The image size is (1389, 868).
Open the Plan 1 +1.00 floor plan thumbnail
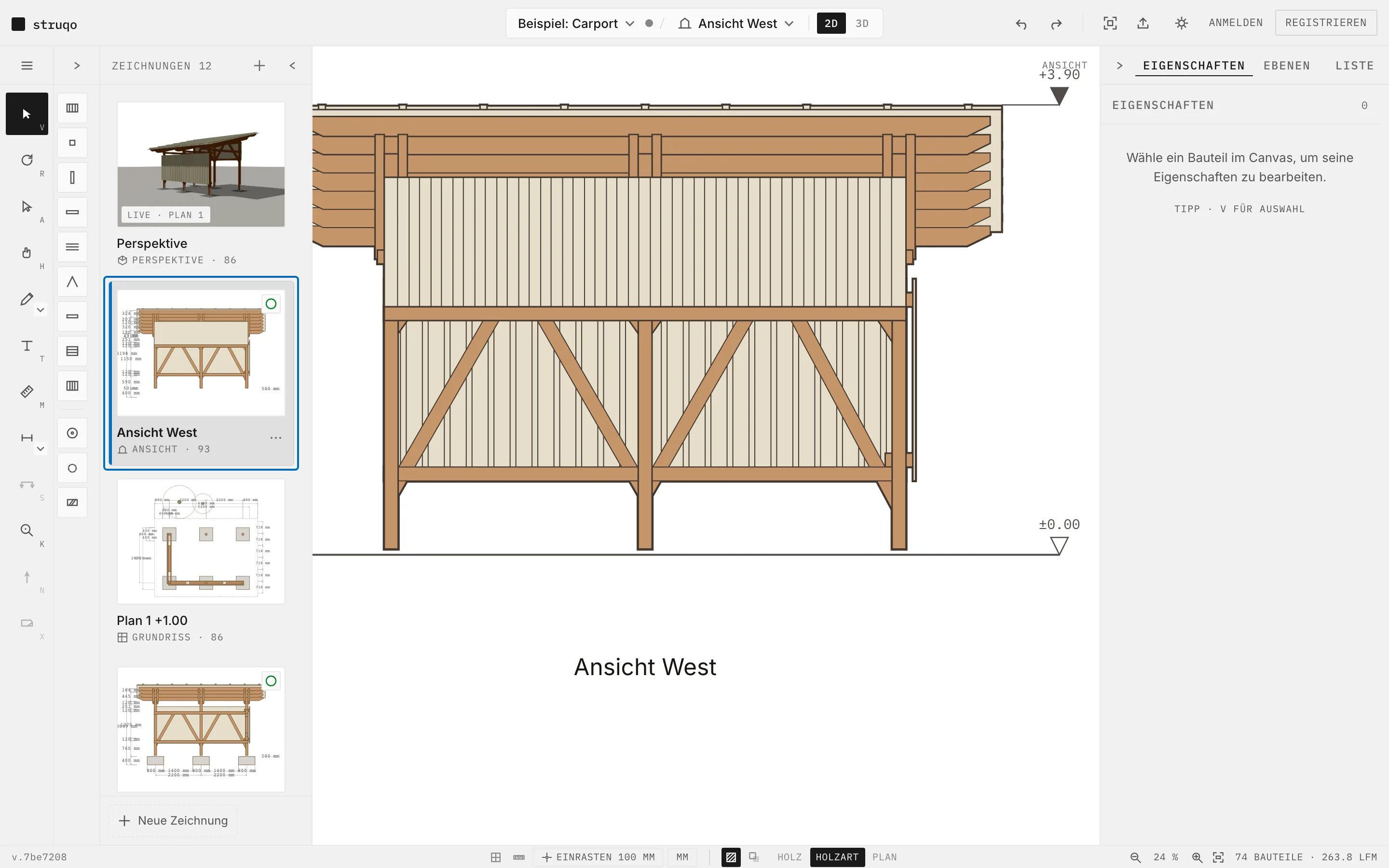pyautogui.click(x=201, y=542)
